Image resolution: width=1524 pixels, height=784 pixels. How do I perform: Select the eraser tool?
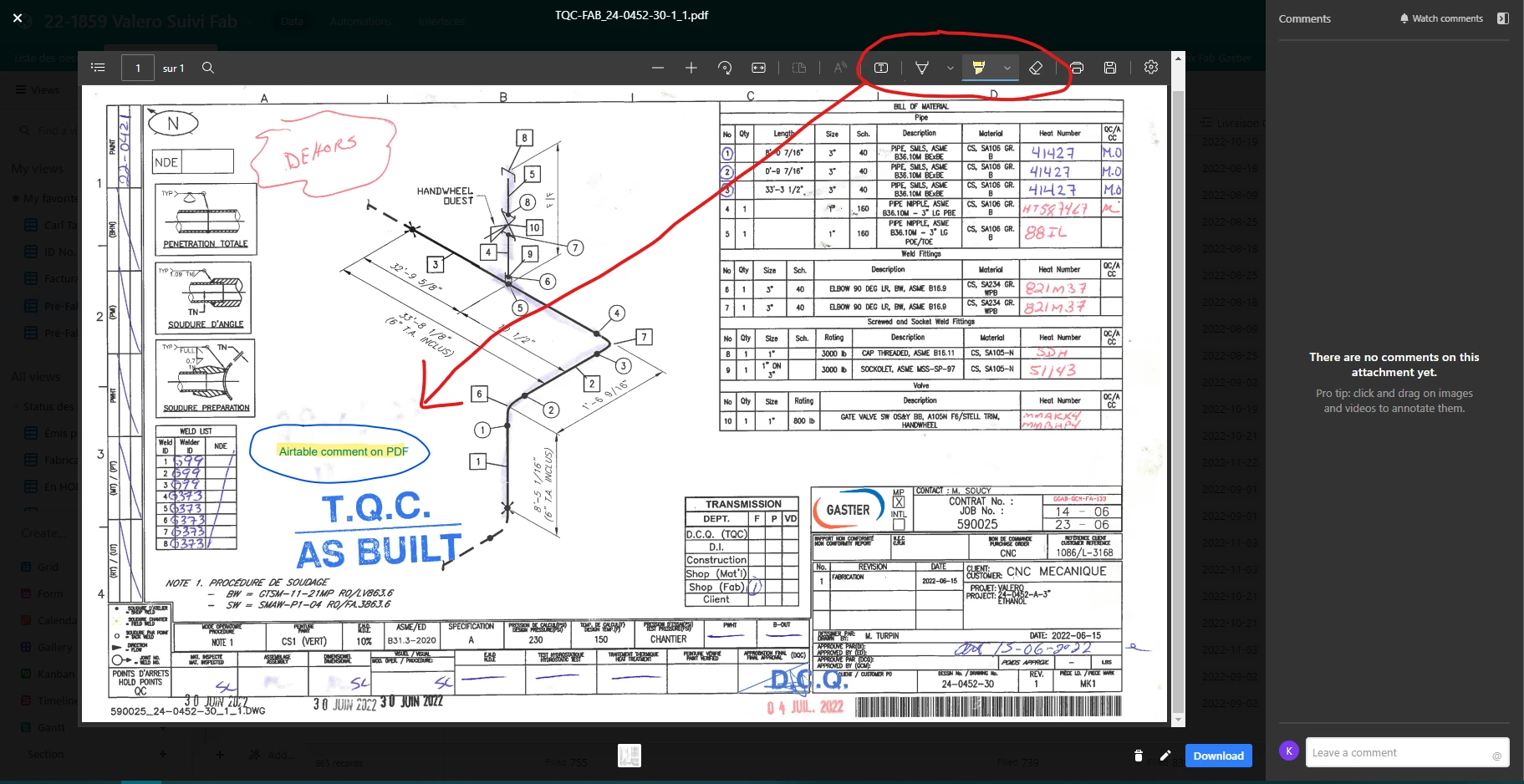[x=1036, y=68]
